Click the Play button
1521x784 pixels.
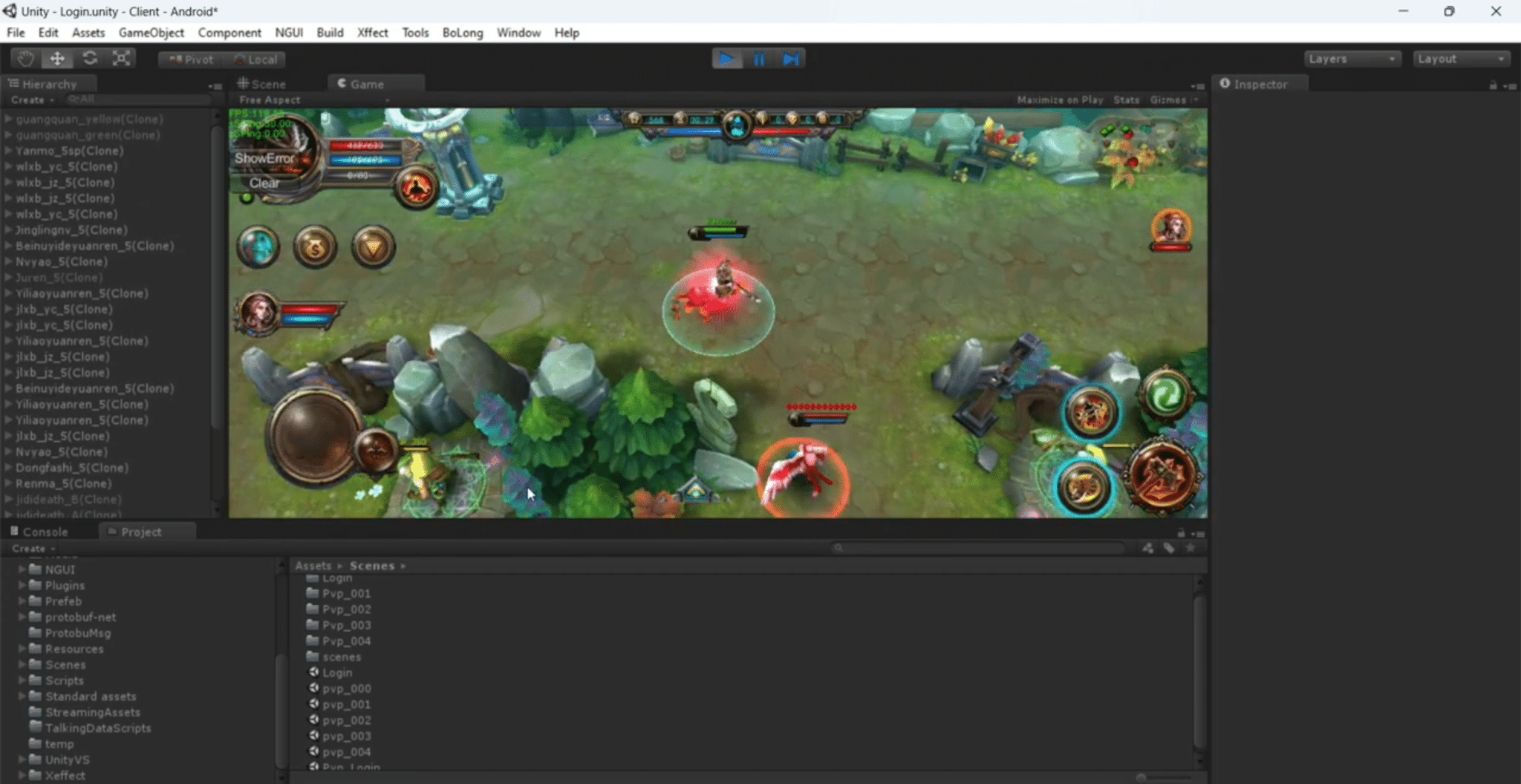tap(727, 59)
